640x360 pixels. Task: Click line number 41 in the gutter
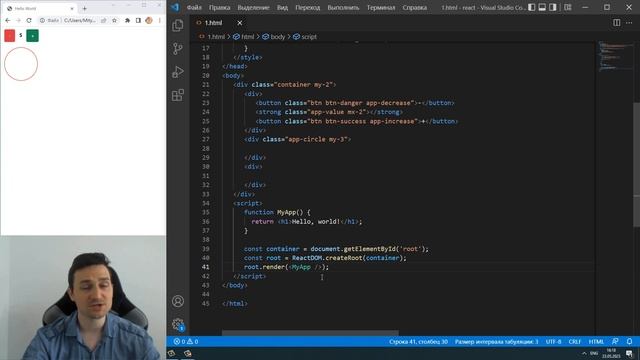click(x=205, y=267)
